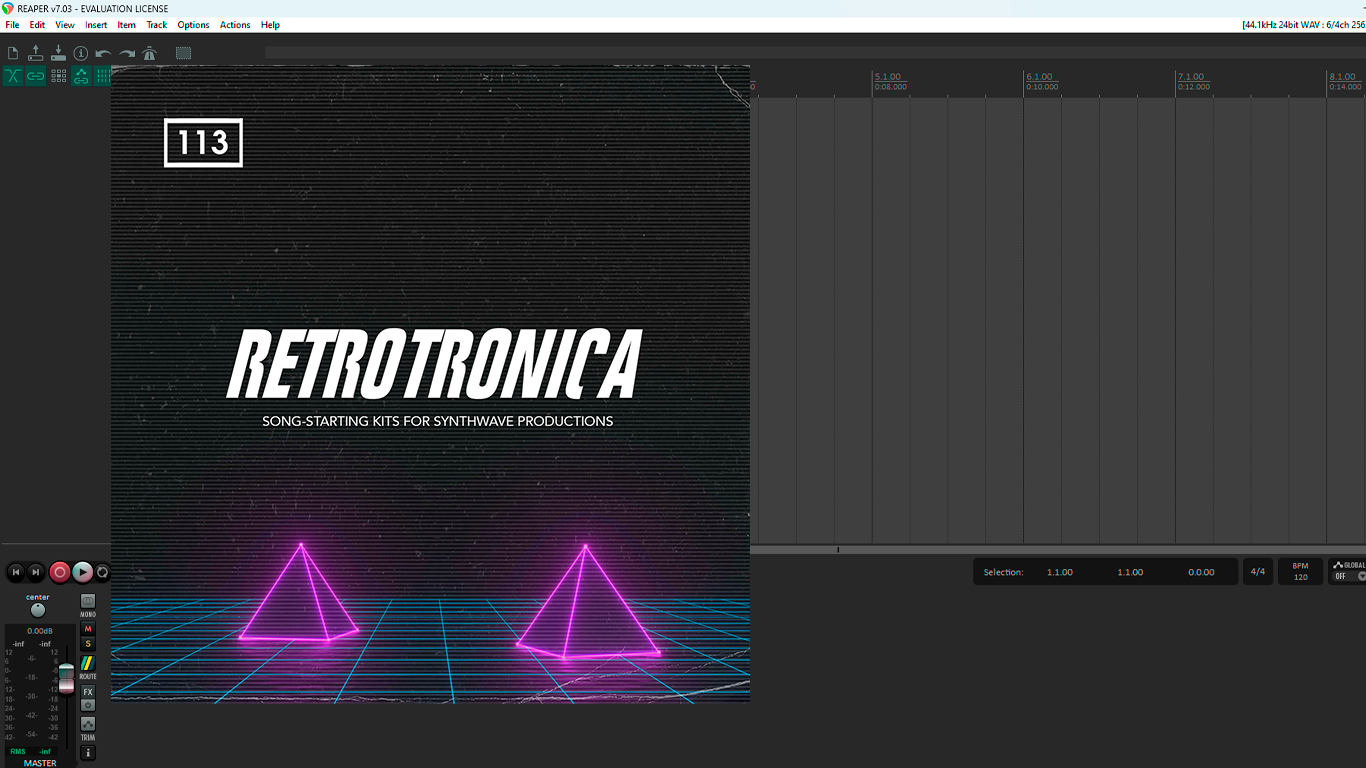Click the BPM 120 tempo field
1366x768 pixels.
click(x=1300, y=572)
